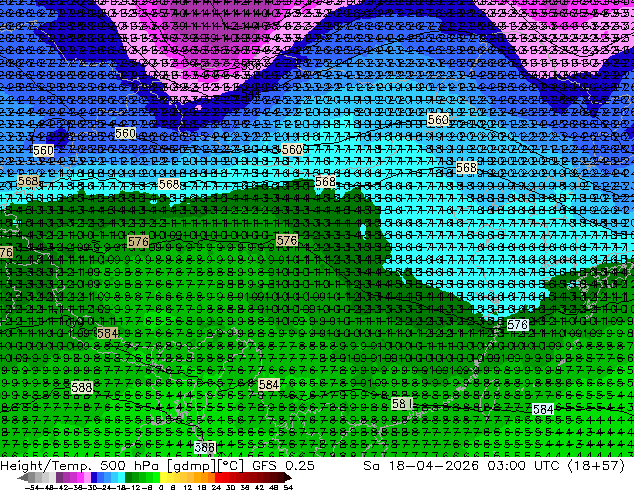The image size is (634, 490).
Task: Click the gray left arrow of the color scale
Action: [22, 477]
